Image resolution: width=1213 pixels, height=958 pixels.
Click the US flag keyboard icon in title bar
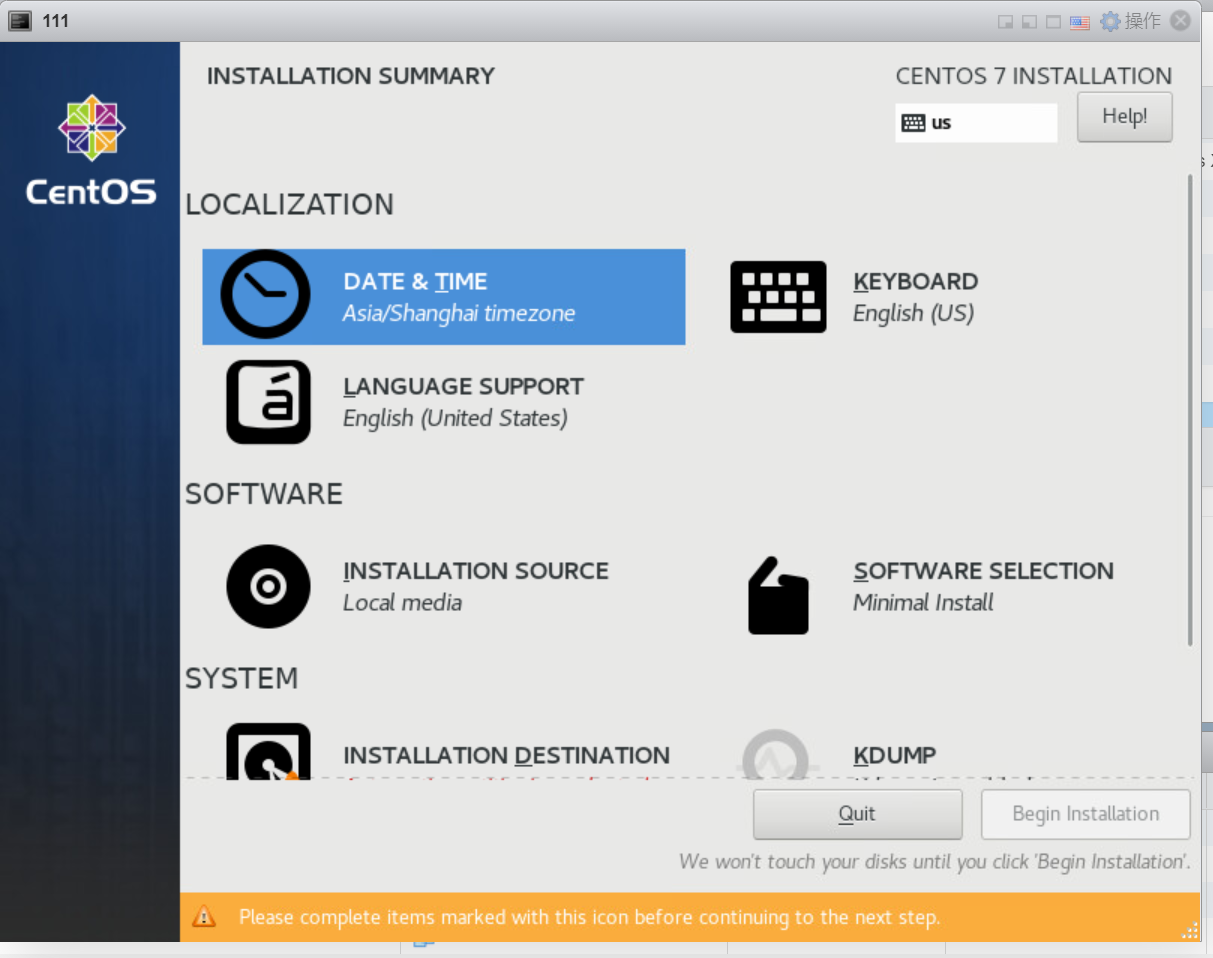1079,22
